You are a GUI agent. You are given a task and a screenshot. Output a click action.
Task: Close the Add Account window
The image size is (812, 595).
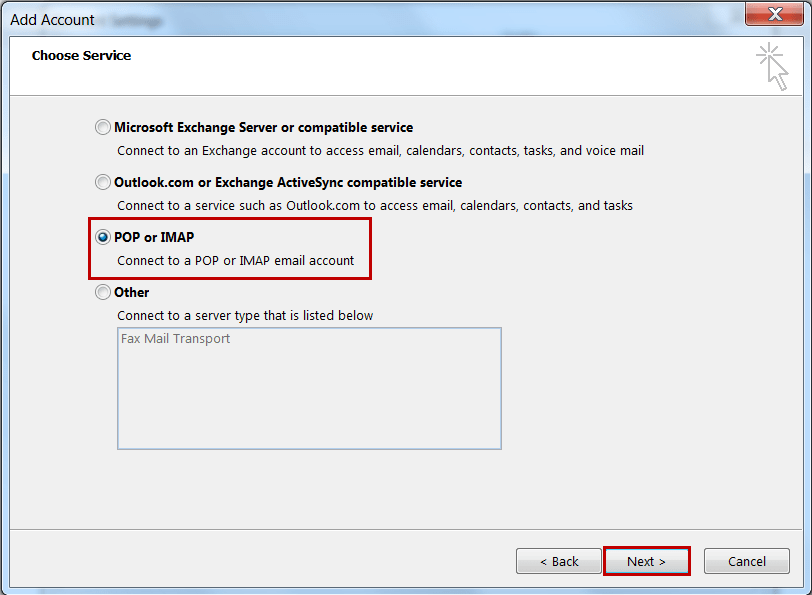coord(774,13)
